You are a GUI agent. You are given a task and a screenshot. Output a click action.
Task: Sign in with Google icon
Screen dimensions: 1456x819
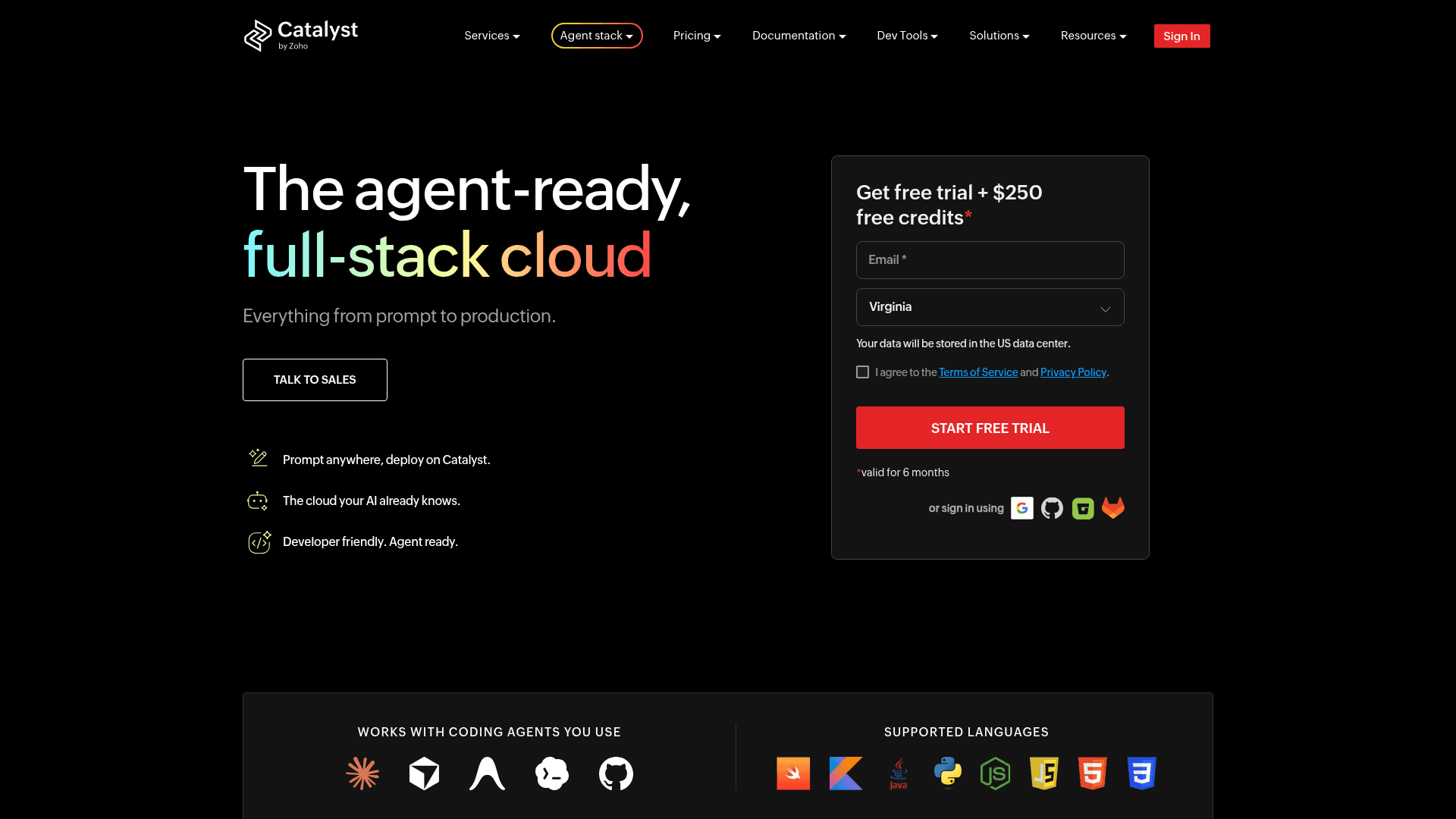click(1022, 508)
